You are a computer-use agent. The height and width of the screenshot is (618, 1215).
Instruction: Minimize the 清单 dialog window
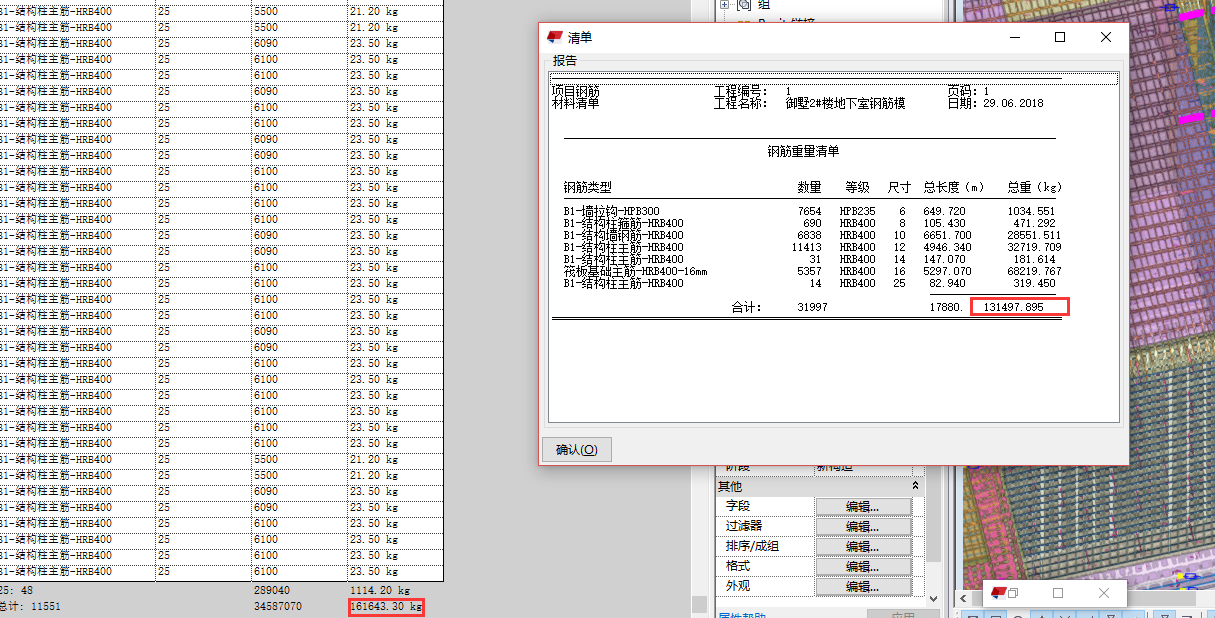pyautogui.click(x=1014, y=37)
